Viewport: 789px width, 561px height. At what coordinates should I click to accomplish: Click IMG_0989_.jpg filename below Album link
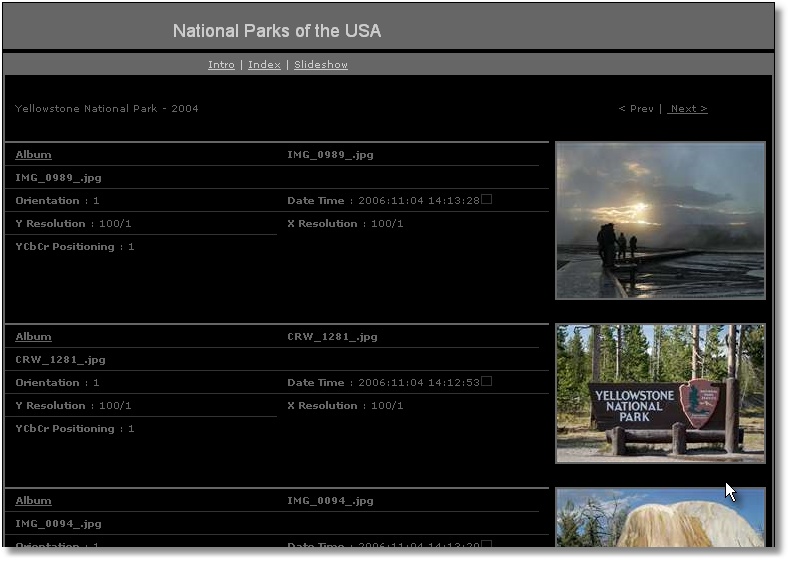[x=58, y=178]
